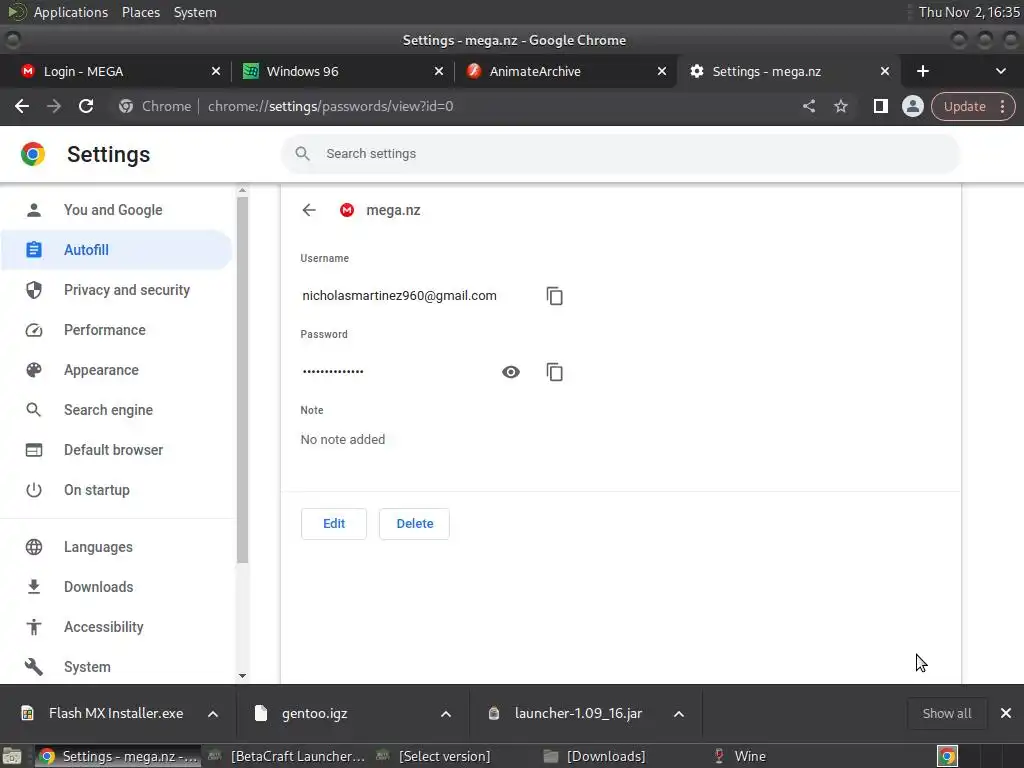Toggle the Chrome side panel
Image resolution: width=1024 pixels, height=768 pixels.
pos(880,106)
